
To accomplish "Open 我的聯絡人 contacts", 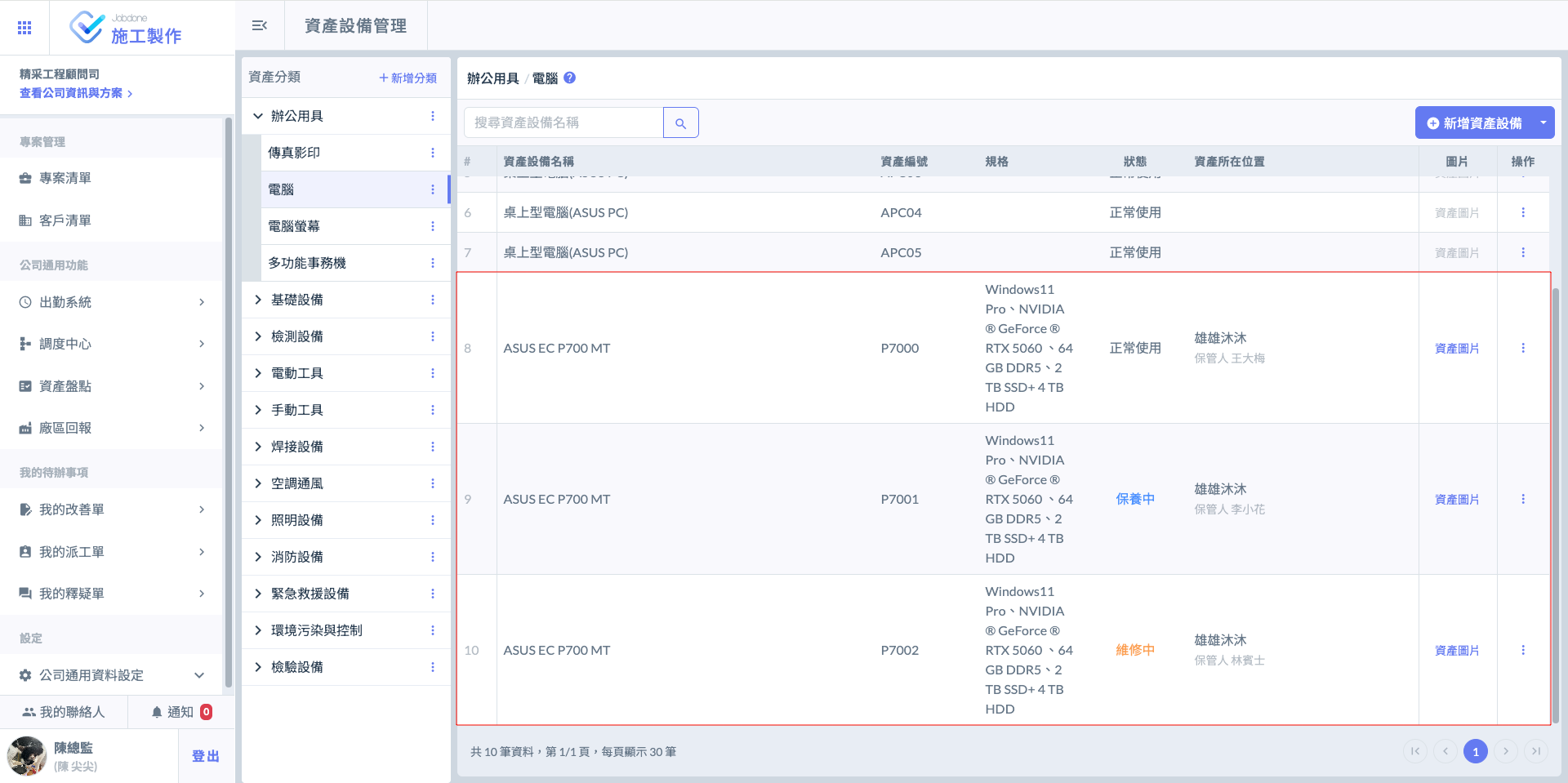I will (64, 712).
